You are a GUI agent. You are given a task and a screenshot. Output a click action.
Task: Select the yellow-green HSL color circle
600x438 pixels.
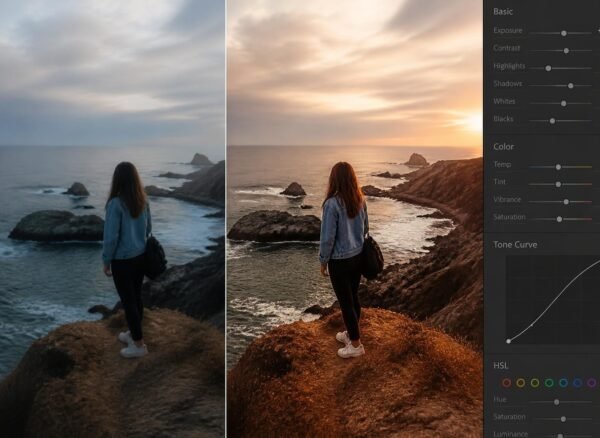pos(535,383)
